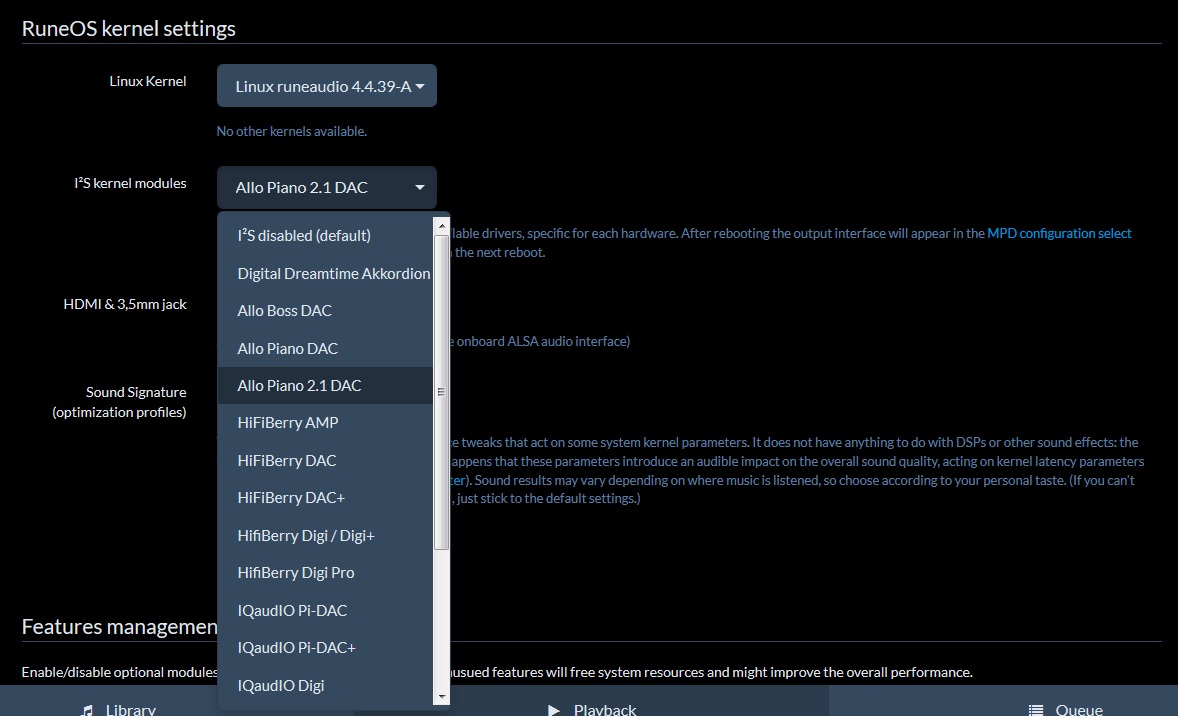This screenshot has width=1178, height=716.
Task: Select I²S disabled (default) option
Action: click(x=304, y=236)
